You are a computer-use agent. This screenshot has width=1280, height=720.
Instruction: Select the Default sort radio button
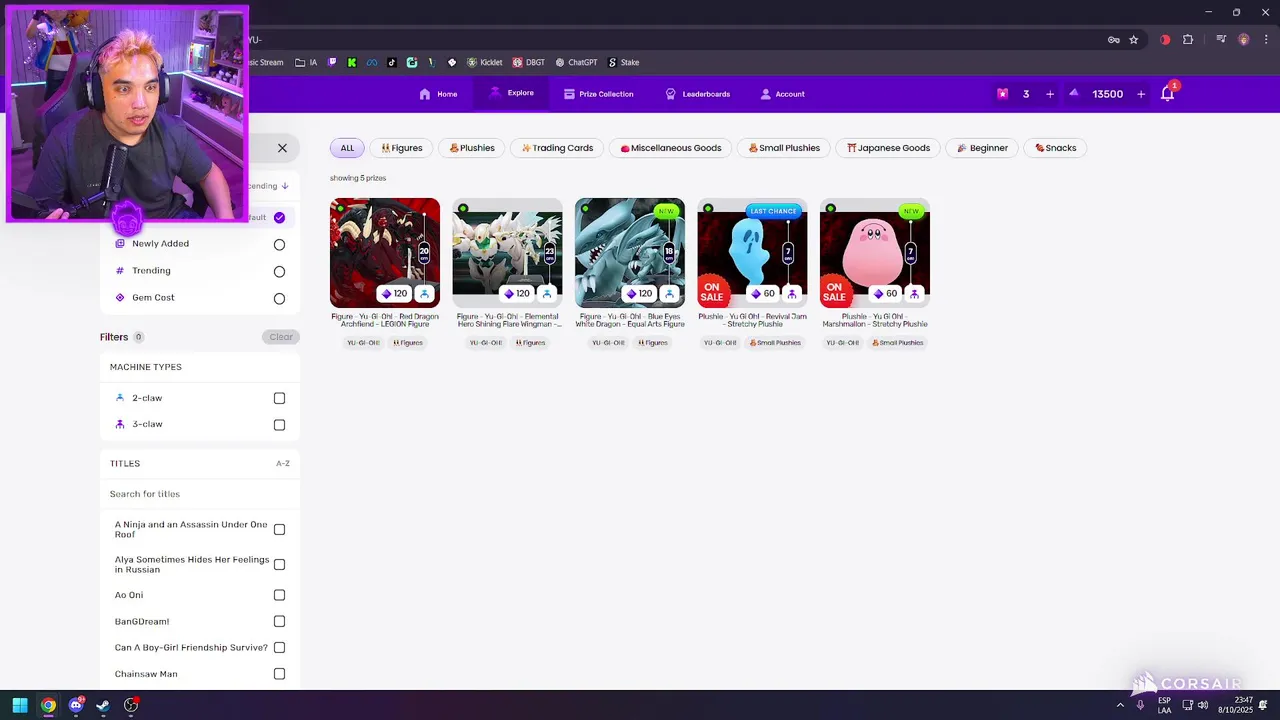[279, 217]
